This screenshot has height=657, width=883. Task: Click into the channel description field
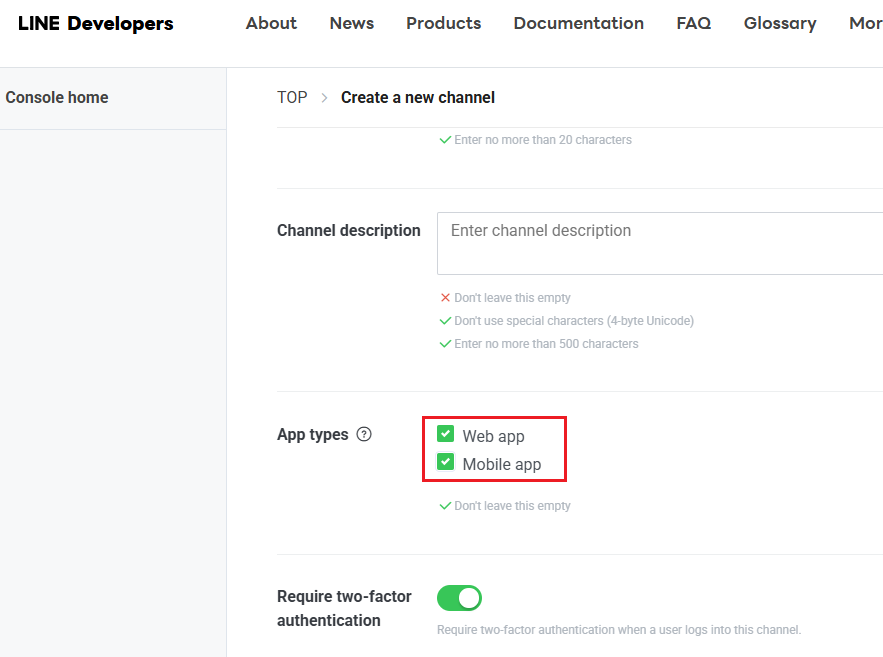pyautogui.click(x=660, y=243)
